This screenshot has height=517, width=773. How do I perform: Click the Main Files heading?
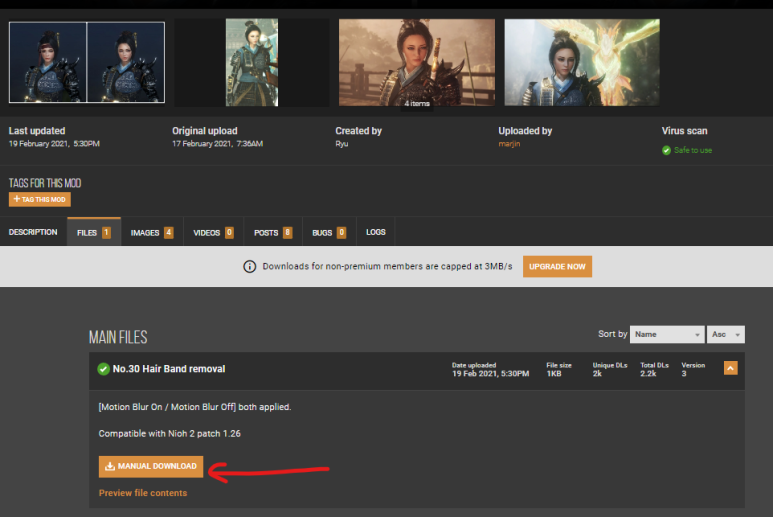coord(118,338)
